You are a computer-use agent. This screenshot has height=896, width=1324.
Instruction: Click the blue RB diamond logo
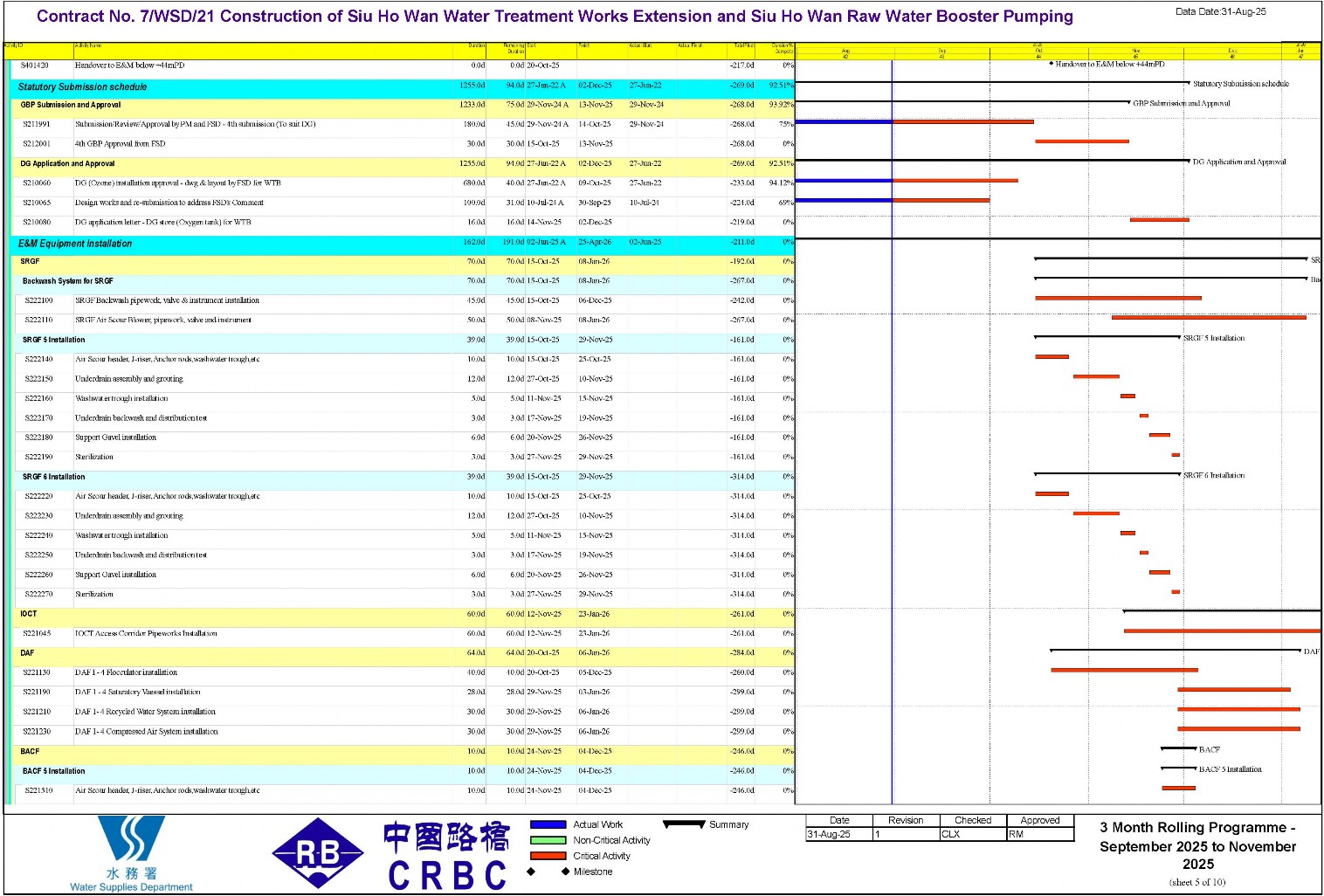tap(318, 853)
